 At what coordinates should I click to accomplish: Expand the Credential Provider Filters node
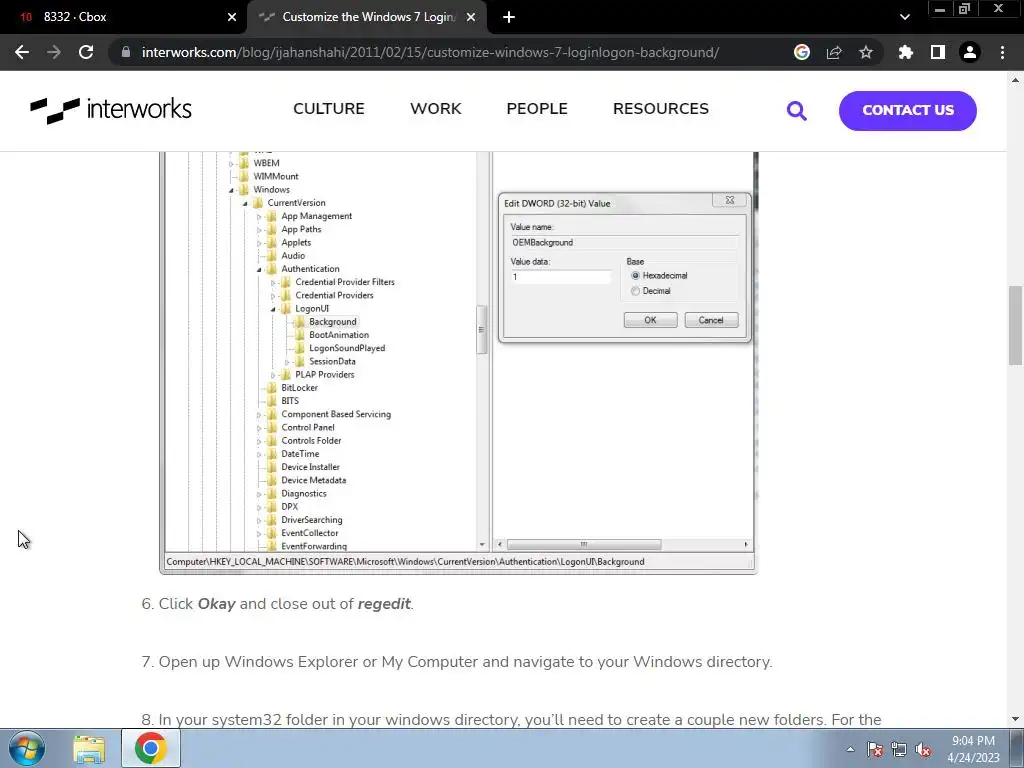click(x=274, y=283)
